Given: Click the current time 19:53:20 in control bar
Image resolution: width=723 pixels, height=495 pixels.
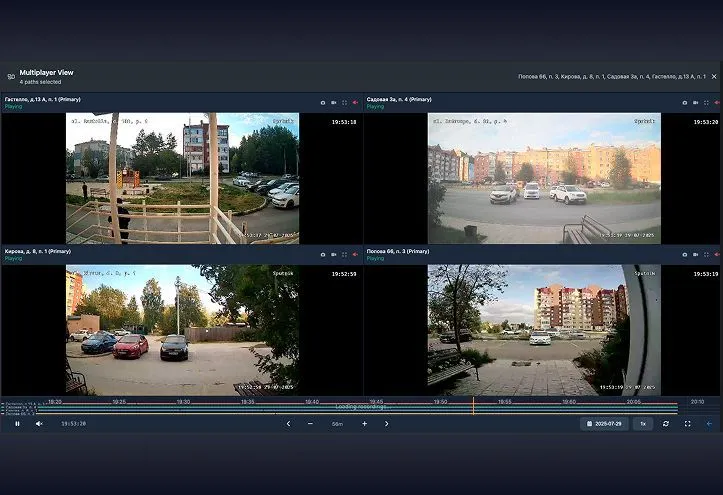Looking at the screenshot, I should tap(73, 424).
